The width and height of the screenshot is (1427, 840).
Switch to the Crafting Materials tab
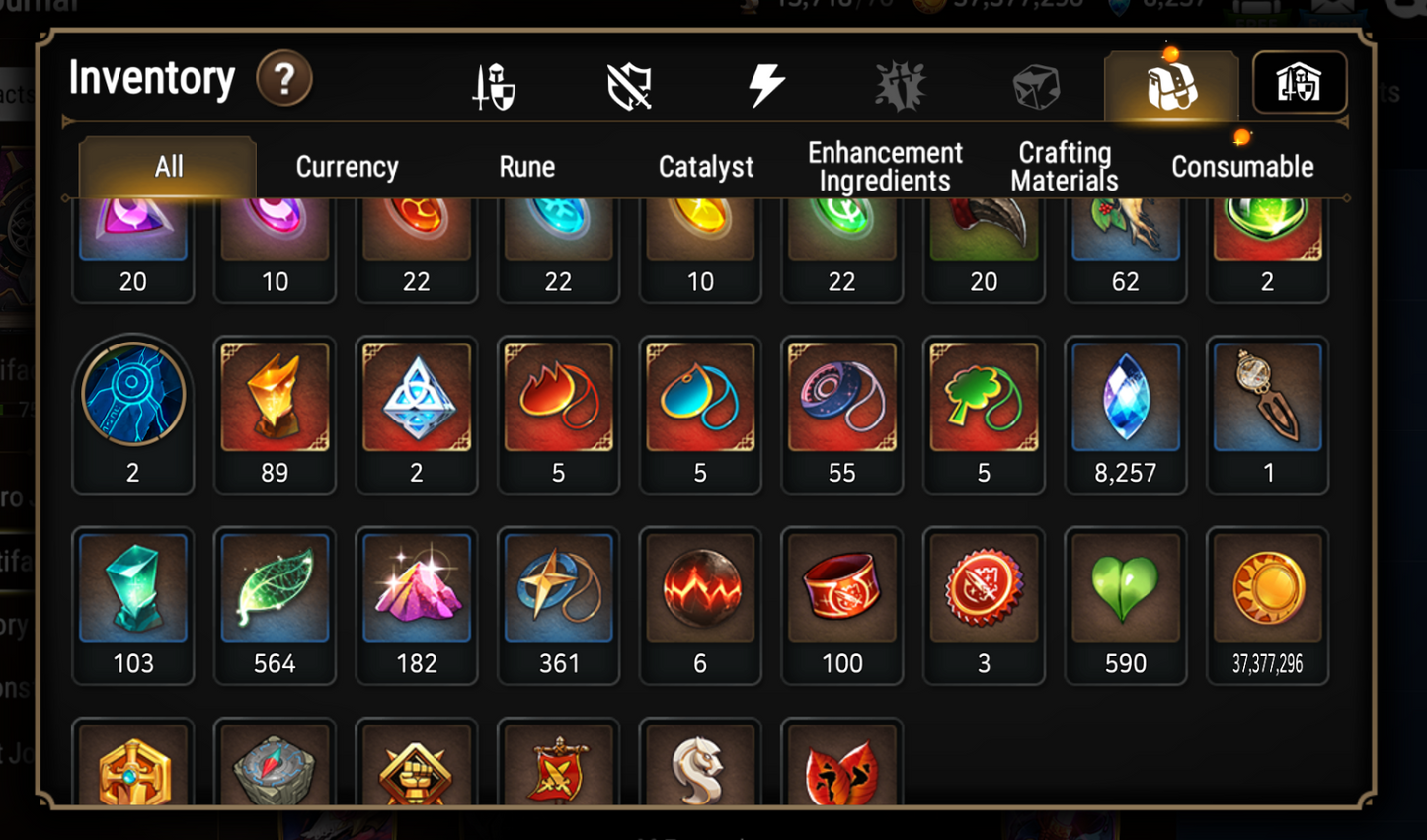click(x=1065, y=167)
